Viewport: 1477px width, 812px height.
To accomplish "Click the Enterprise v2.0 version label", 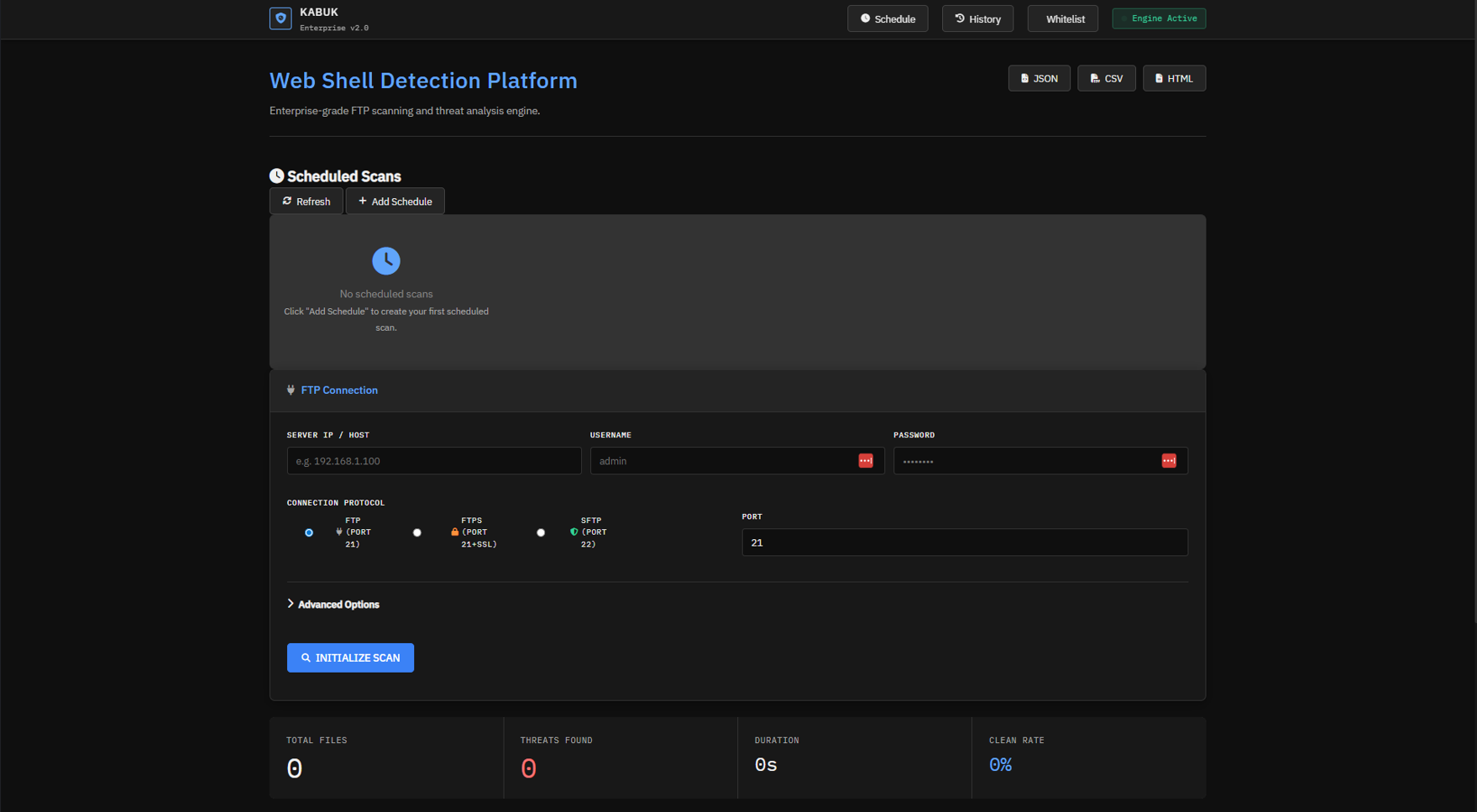I will click(x=334, y=28).
